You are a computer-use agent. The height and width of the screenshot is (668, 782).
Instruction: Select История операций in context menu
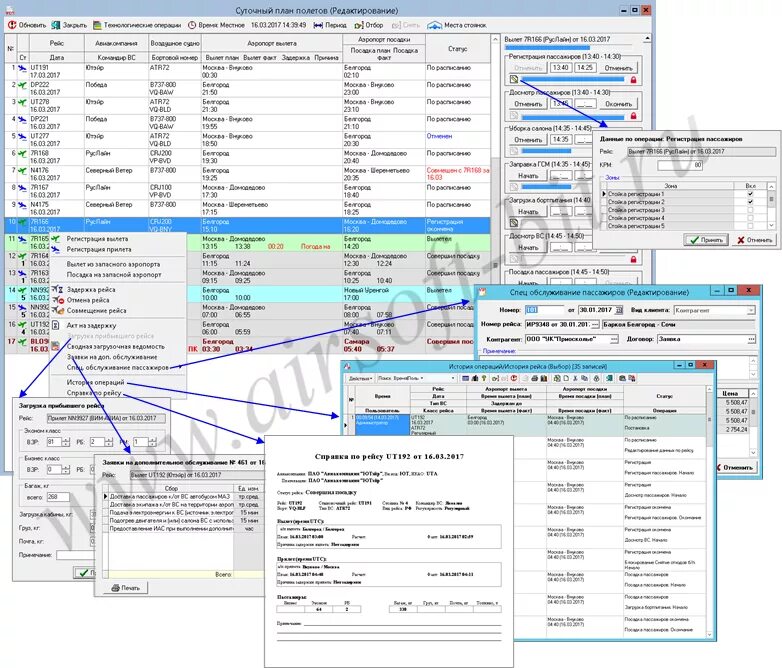coord(95,382)
